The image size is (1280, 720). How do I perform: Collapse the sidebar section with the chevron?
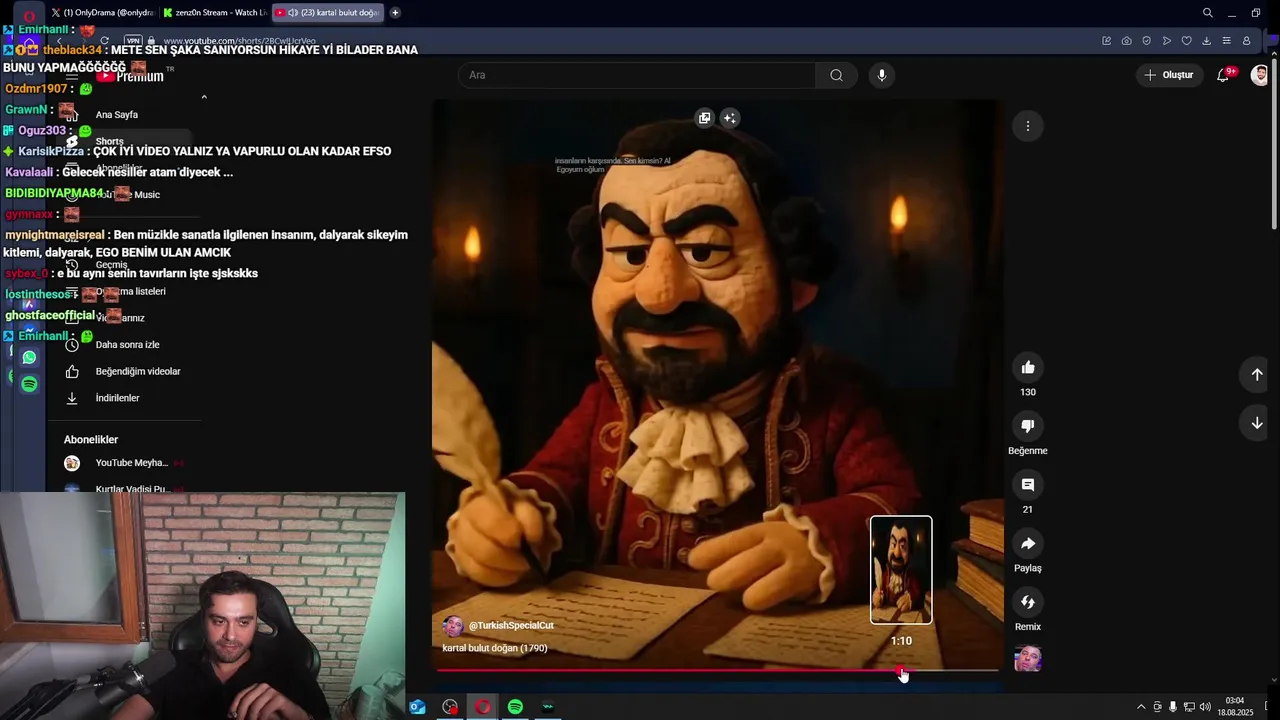click(x=204, y=97)
